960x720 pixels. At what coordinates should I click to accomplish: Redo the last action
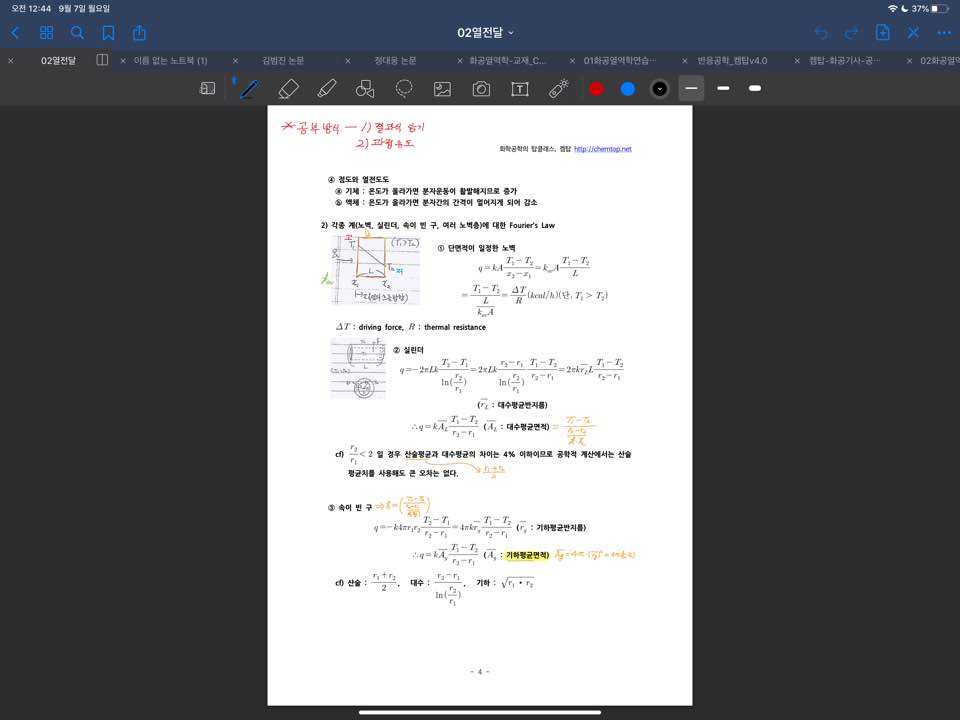[x=852, y=32]
